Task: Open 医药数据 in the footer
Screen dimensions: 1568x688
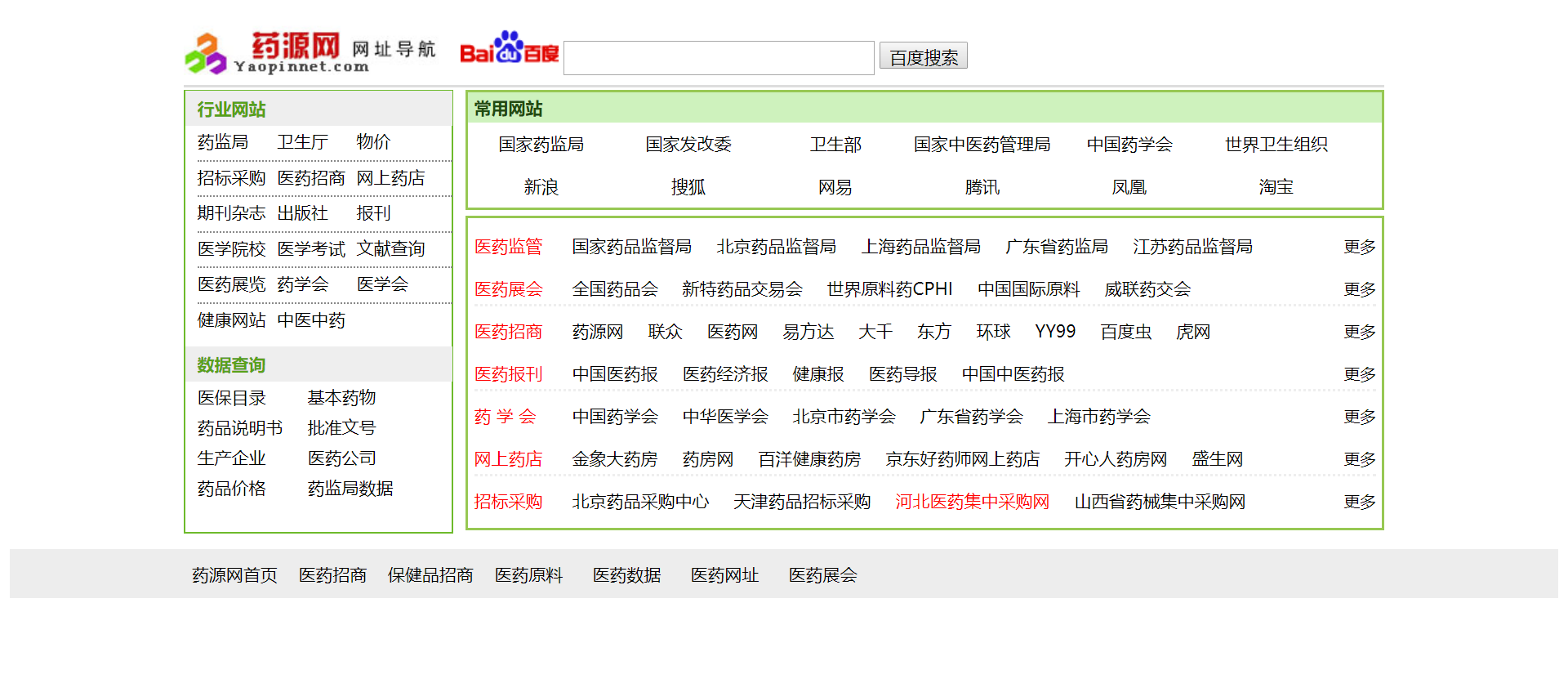Action: (627, 575)
